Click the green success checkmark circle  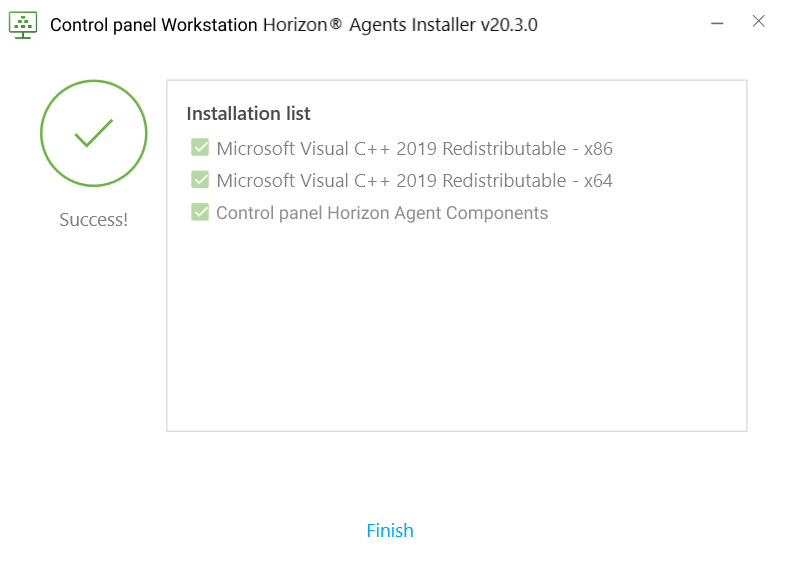coord(93,134)
